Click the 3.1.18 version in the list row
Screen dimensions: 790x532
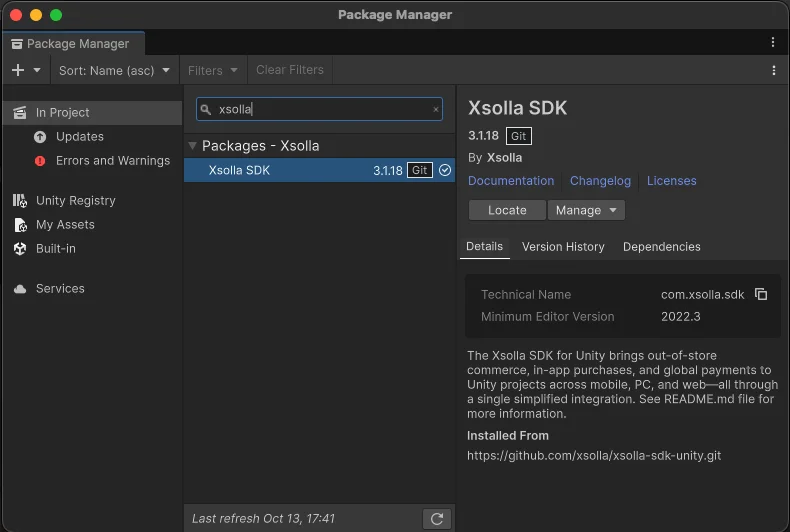pos(387,170)
